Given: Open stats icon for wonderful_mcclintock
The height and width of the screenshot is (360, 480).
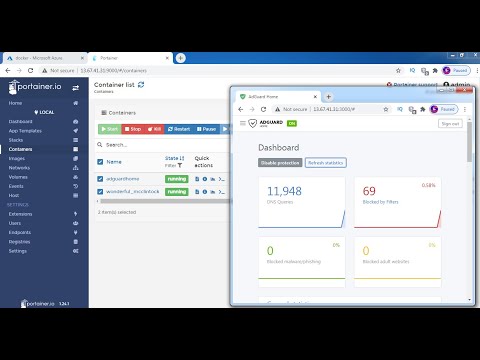Looking at the screenshot, I should [x=213, y=192].
